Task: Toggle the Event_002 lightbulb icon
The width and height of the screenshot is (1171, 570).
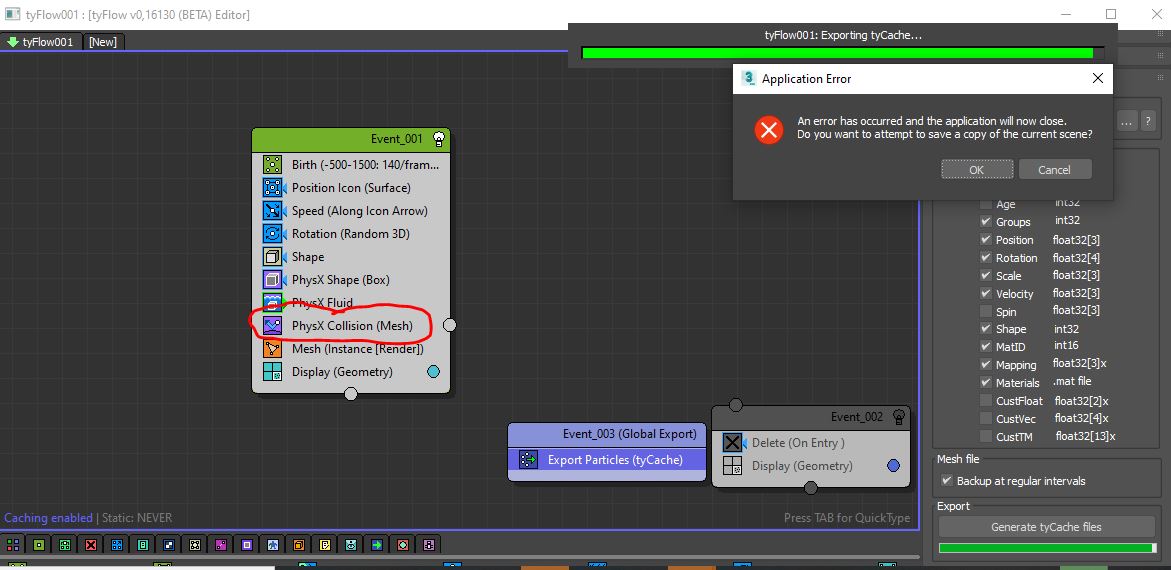Action: [898, 417]
